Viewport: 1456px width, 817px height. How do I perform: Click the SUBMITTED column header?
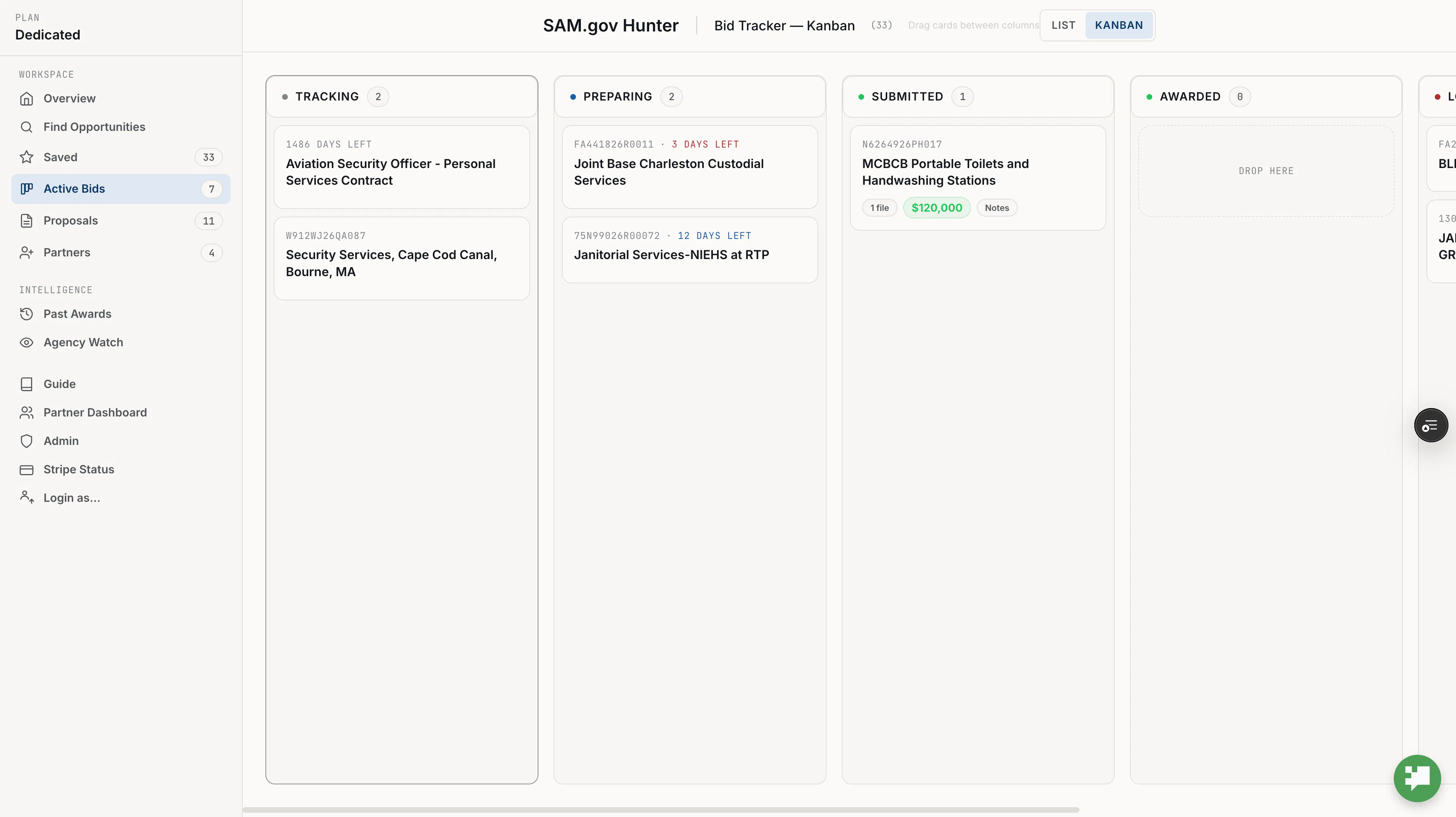978,97
